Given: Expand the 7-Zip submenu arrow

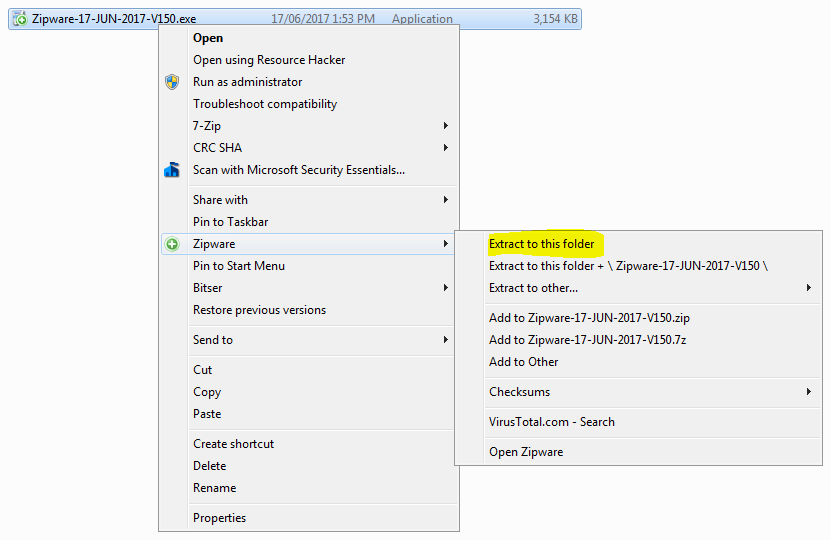Looking at the screenshot, I should pyautogui.click(x=446, y=126).
